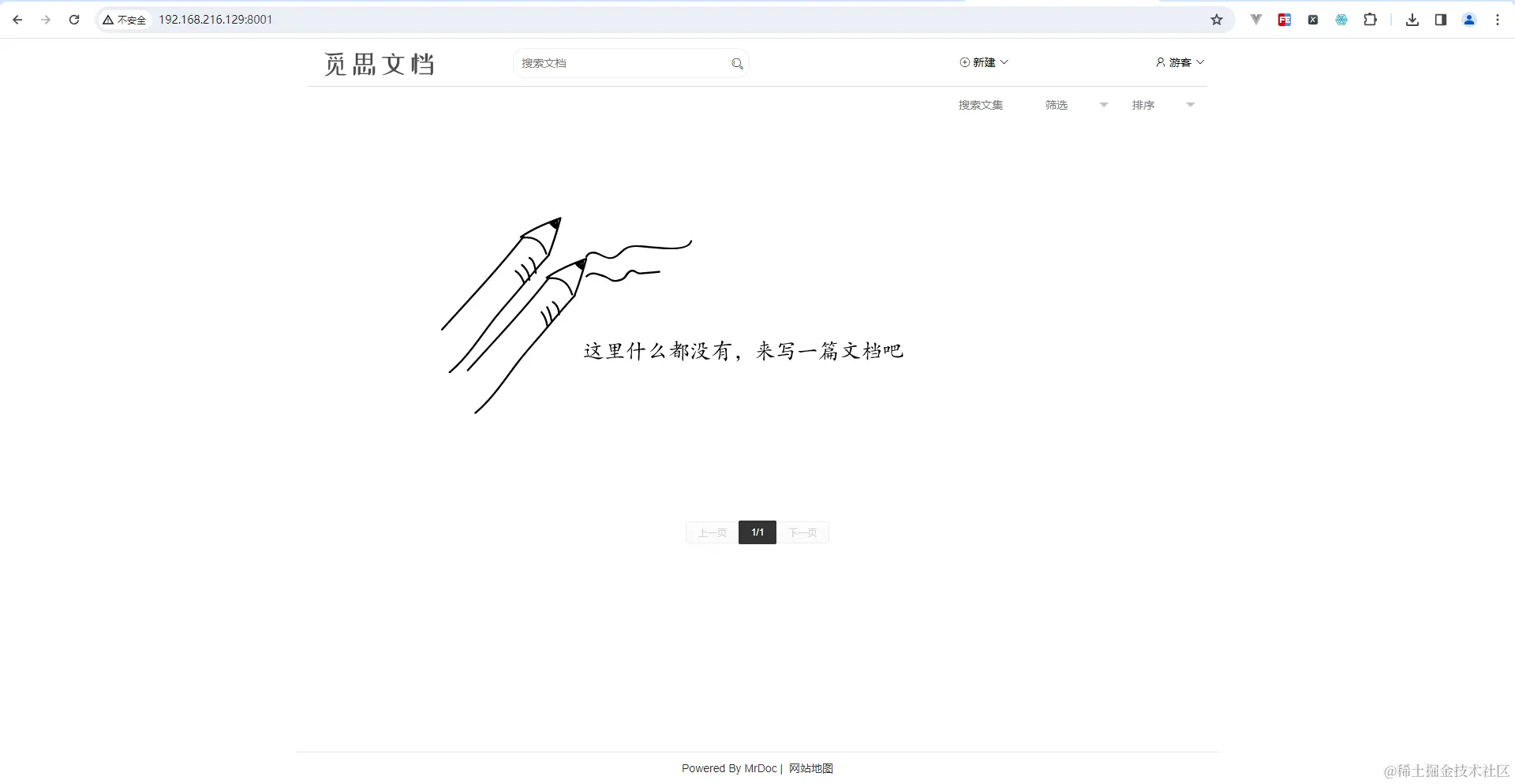1515x784 pixels.
Task: Open the 排序 sort dropdown
Action: pyautogui.click(x=1190, y=104)
